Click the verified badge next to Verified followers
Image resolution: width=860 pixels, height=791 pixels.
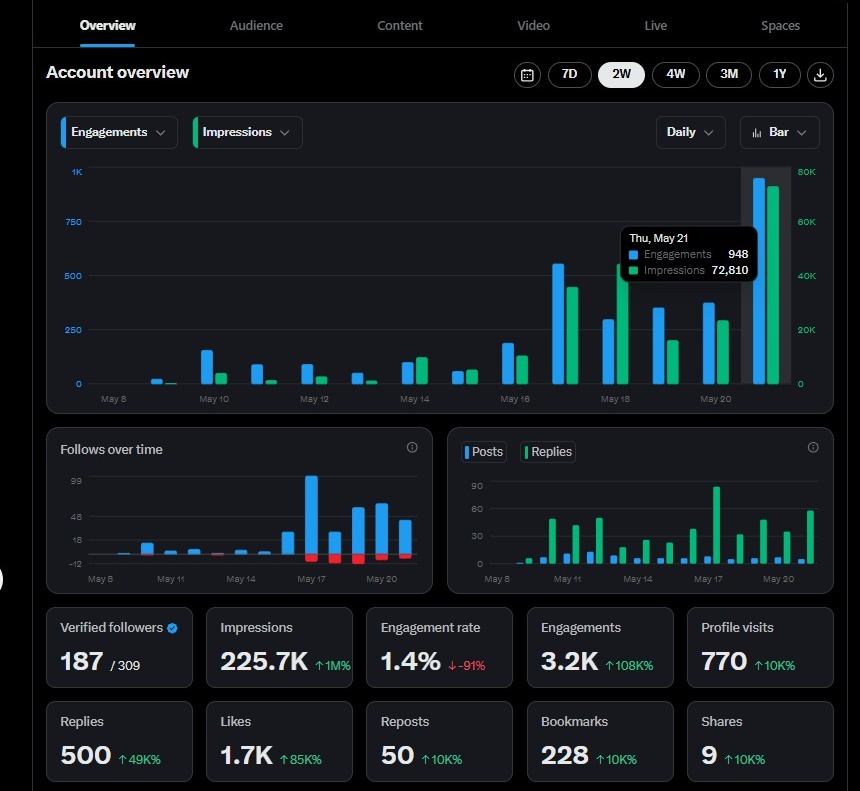tap(172, 628)
